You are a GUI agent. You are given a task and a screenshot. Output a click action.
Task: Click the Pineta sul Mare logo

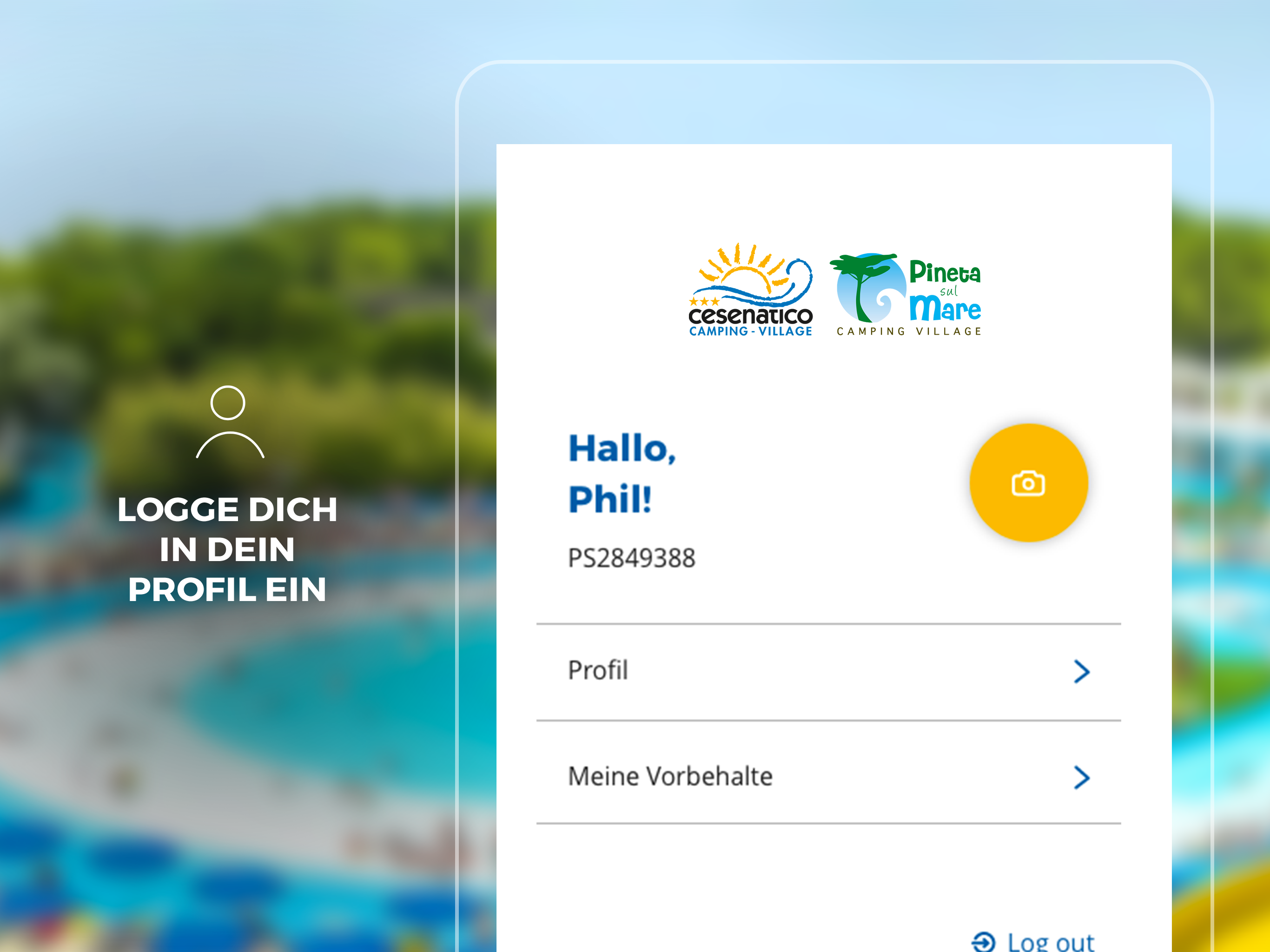coord(906,295)
